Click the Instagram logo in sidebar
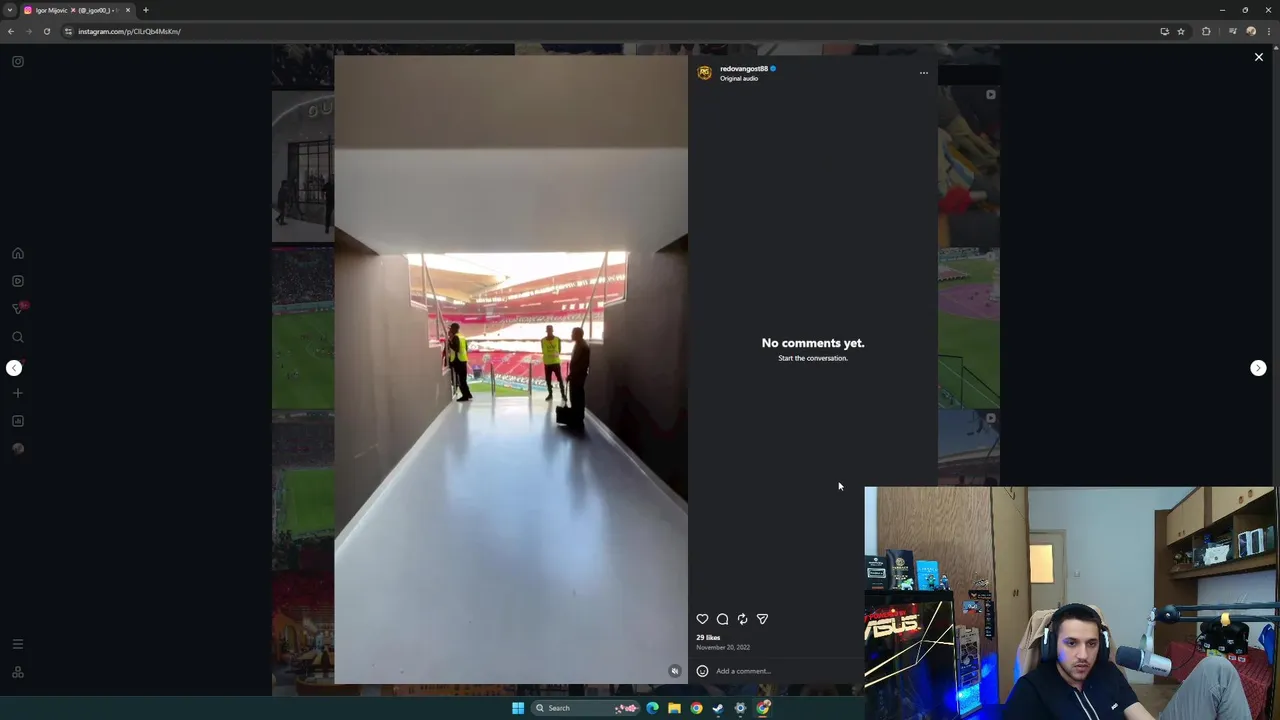The width and height of the screenshot is (1280, 720). (18, 62)
